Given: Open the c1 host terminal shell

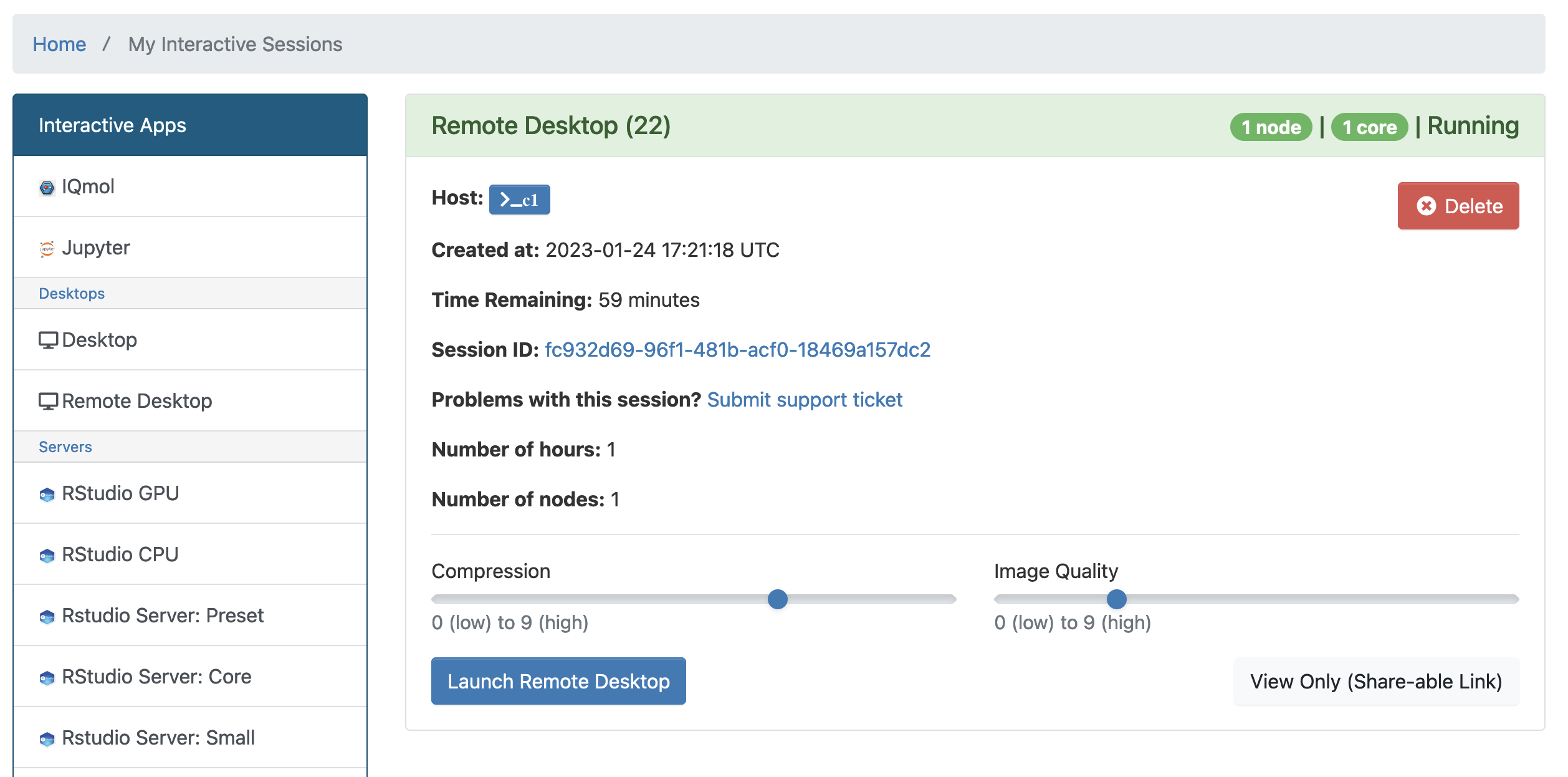Looking at the screenshot, I should click(519, 200).
